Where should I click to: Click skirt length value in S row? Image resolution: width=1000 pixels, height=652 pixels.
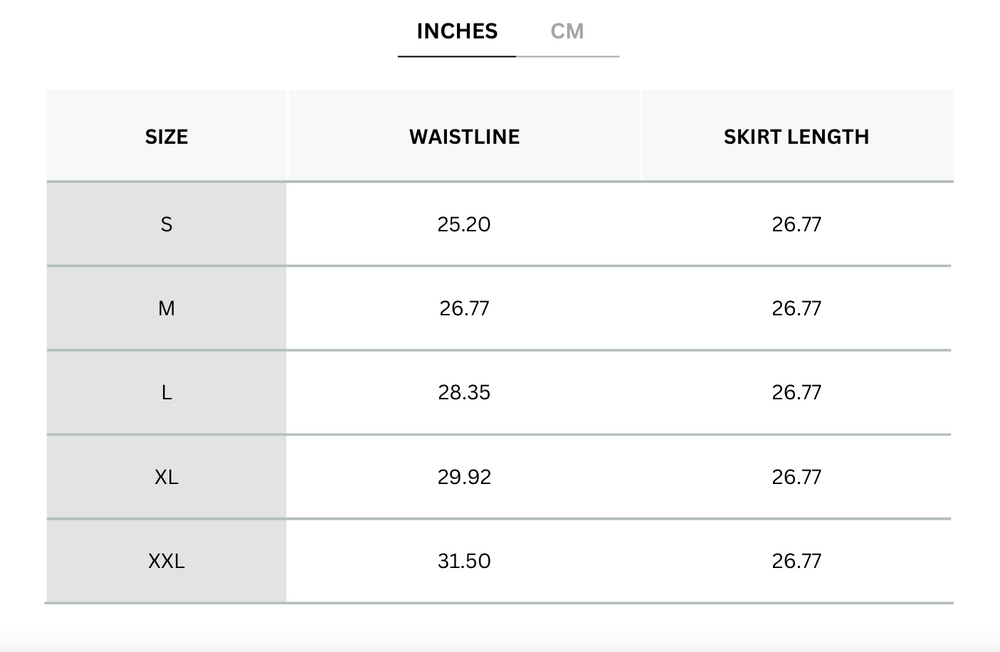(796, 225)
